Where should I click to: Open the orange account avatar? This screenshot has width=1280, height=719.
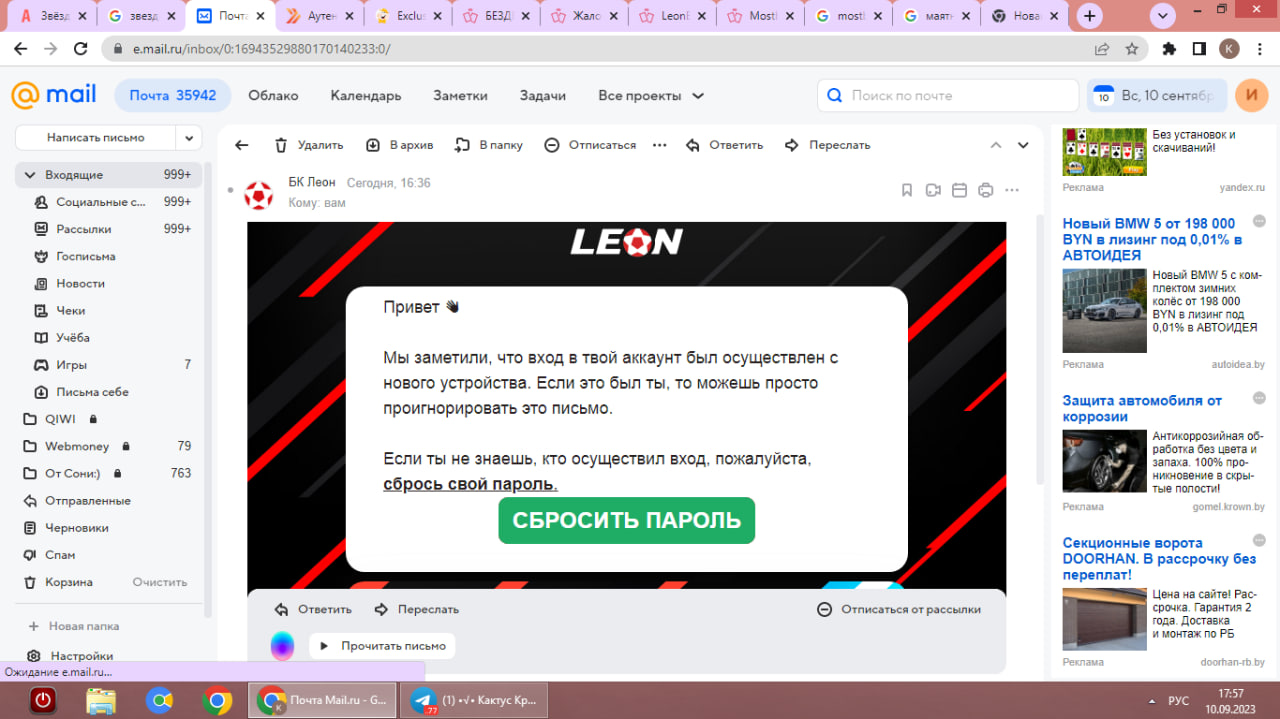pos(1251,96)
